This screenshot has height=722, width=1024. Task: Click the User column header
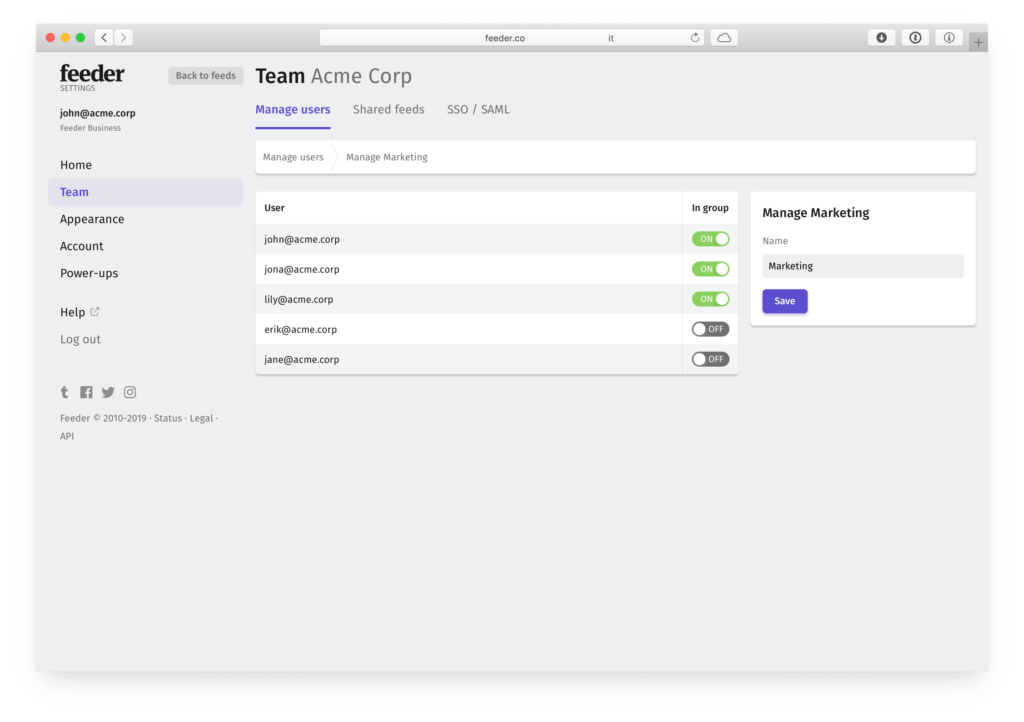274,208
